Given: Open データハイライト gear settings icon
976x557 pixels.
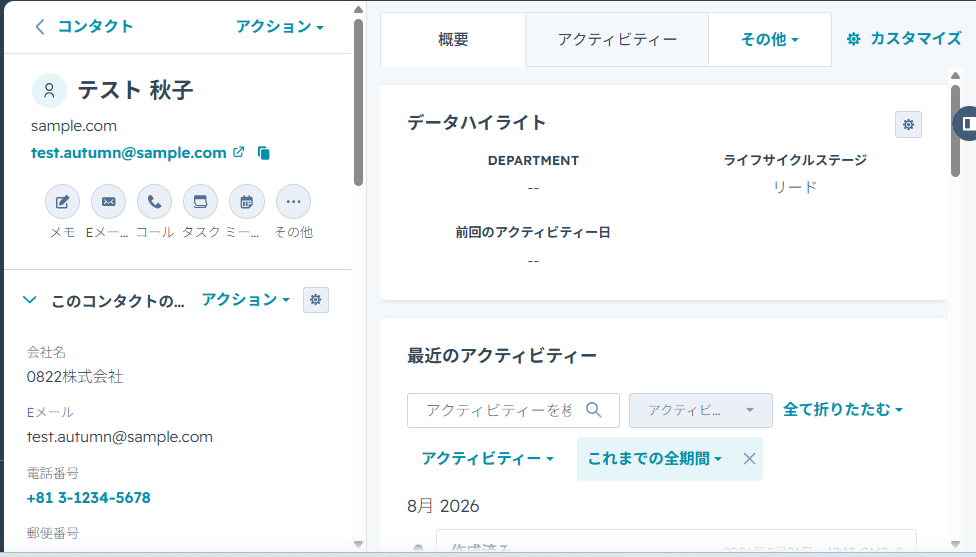Looking at the screenshot, I should point(908,124).
